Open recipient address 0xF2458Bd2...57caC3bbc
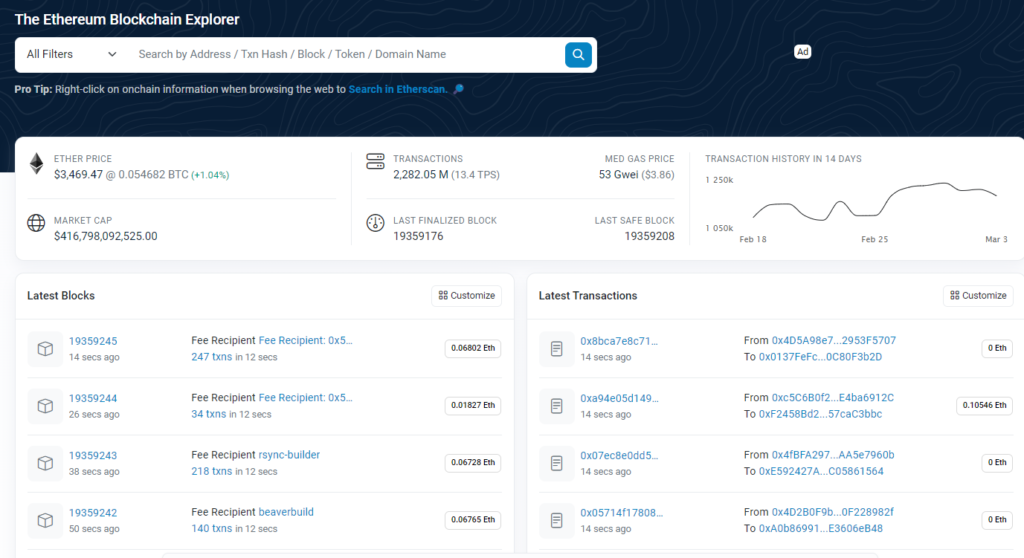 click(x=820, y=414)
